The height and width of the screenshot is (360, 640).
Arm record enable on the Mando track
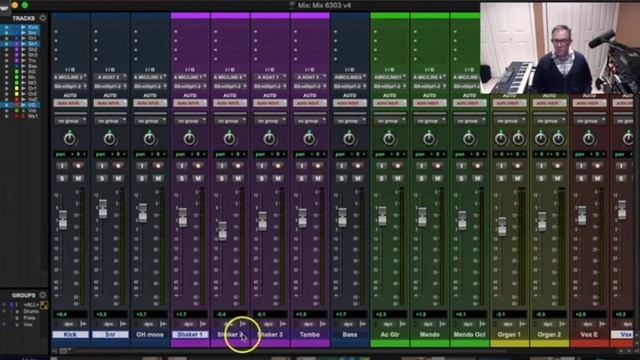tap(438, 166)
